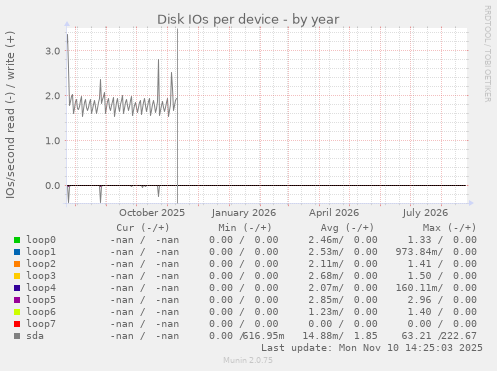This screenshot has width=497, height=371.
Task: Click loop2 max value '1.41 / 0.00'
Action: (x=442, y=264)
